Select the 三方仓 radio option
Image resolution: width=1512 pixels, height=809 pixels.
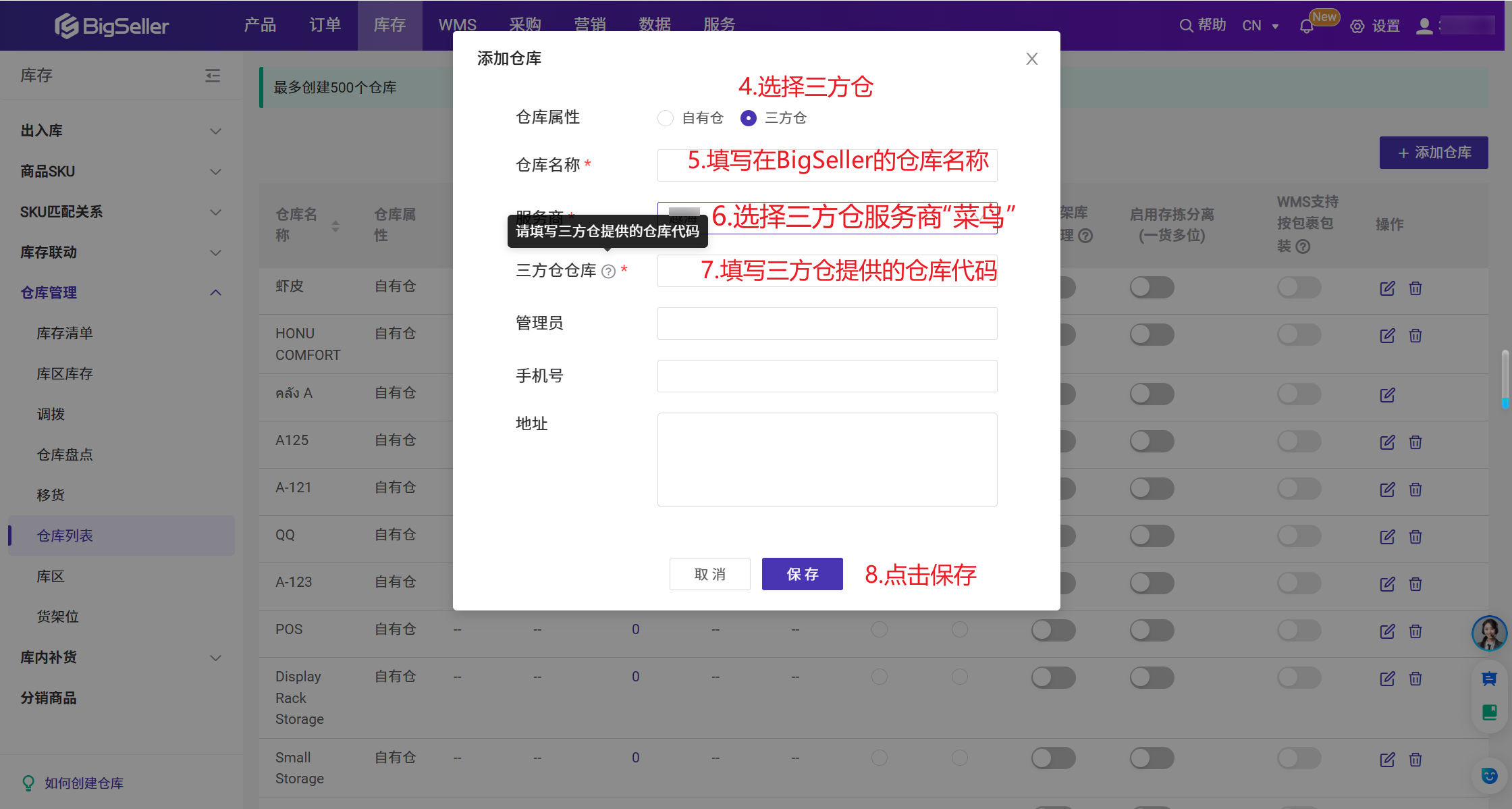coord(748,118)
